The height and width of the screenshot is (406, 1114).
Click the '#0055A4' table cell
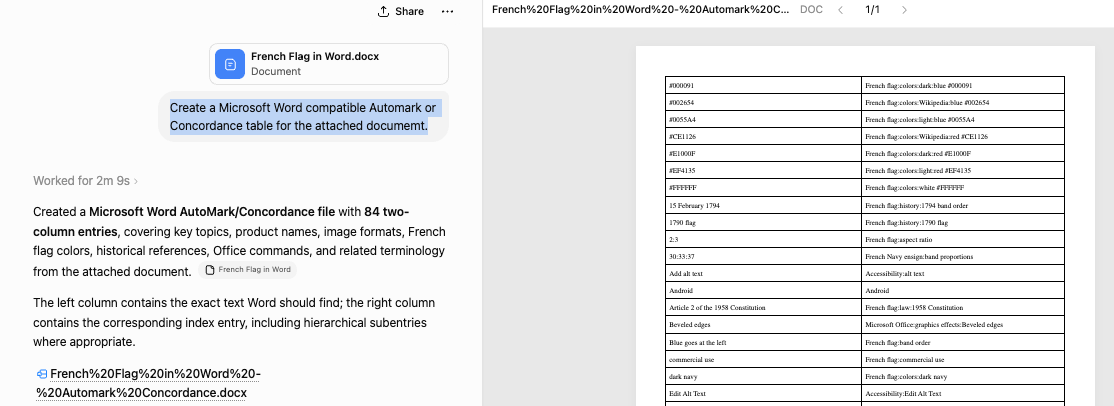(763, 119)
